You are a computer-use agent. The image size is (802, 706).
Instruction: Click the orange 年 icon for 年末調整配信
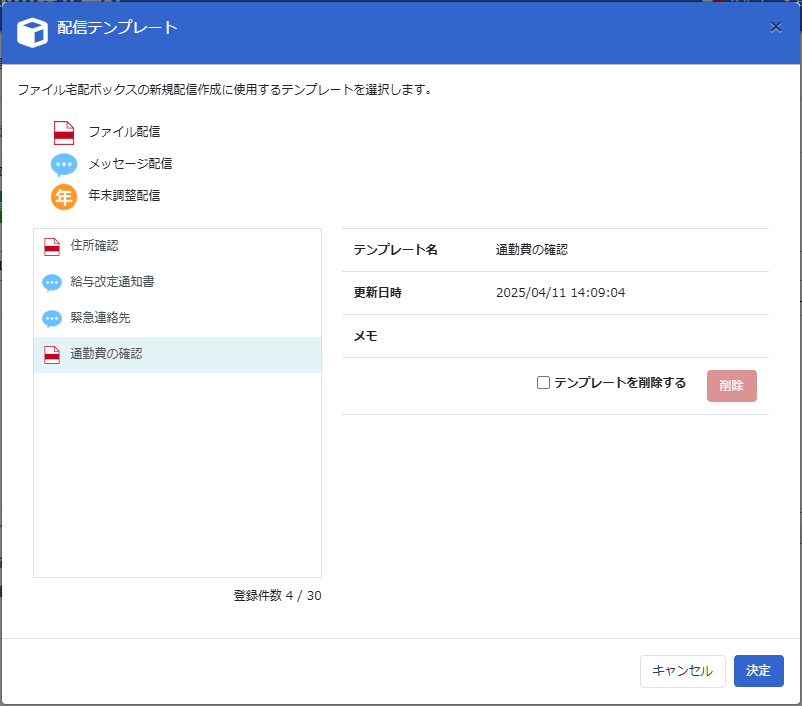point(64,197)
